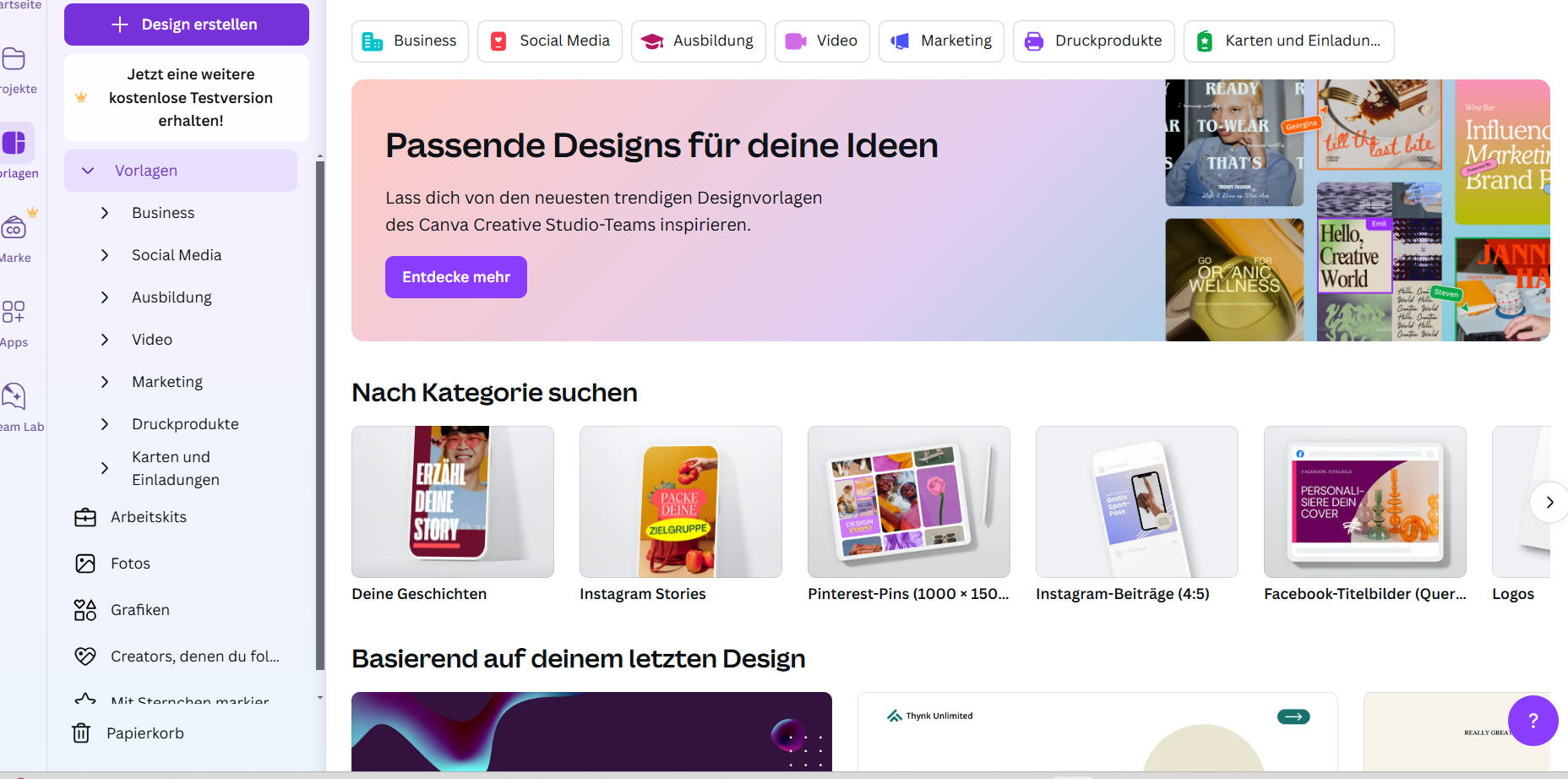Expand the Video subcategory
Screen dimensions: 1568x779
click(105, 340)
